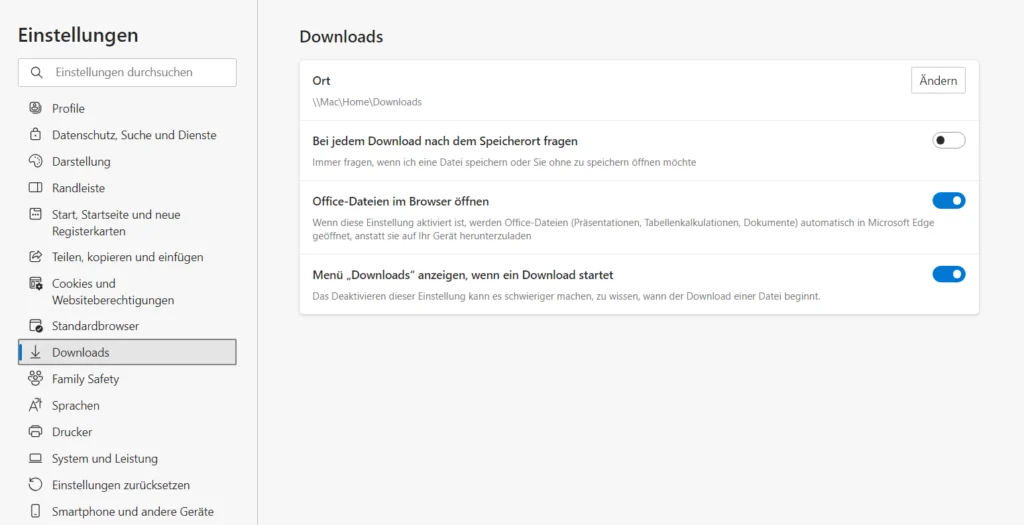Click the Family Safety people icon

(x=35, y=379)
